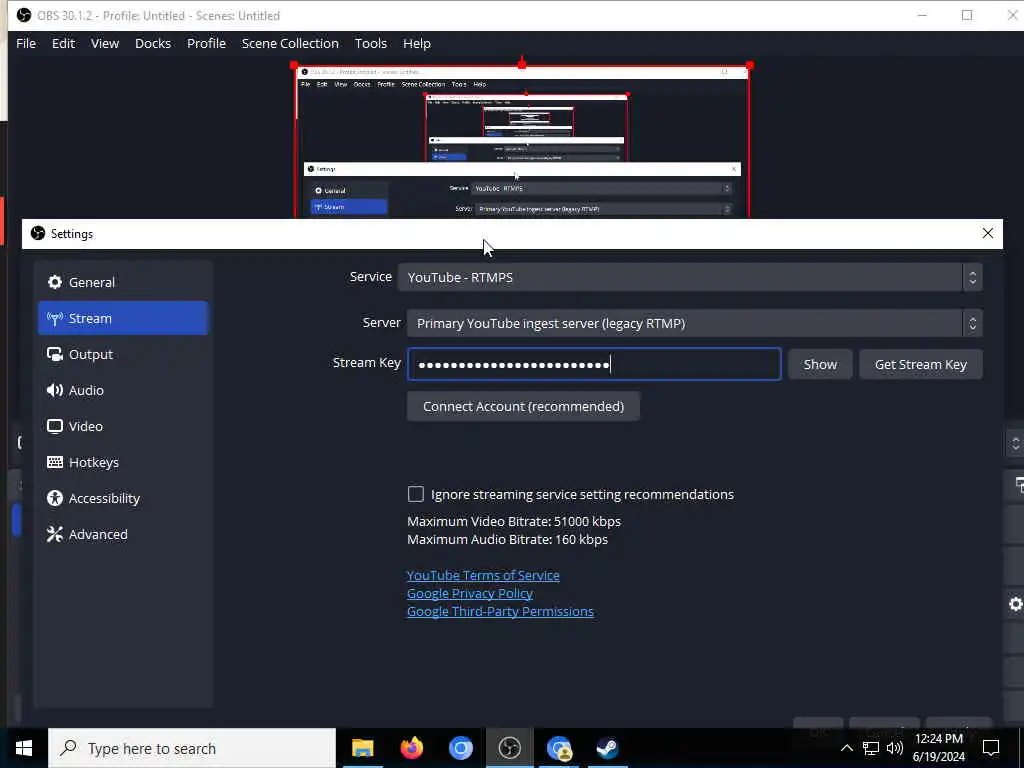Open Hotkeys settings
The image size is (1024, 768).
click(123, 462)
